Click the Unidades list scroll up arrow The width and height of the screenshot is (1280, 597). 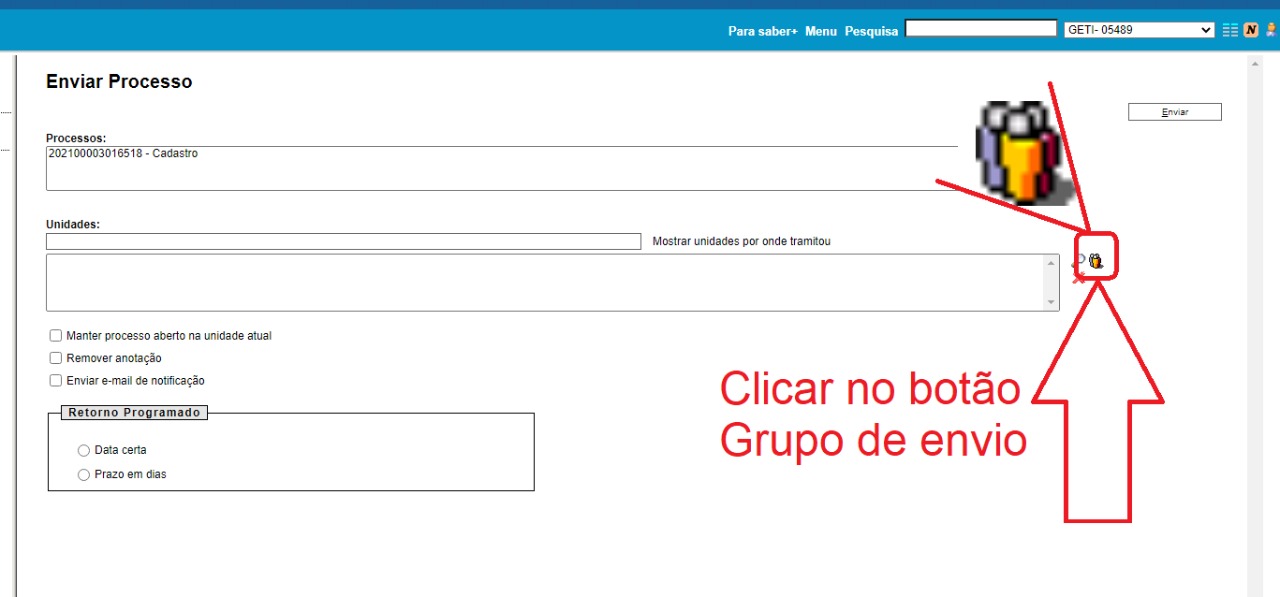click(x=1051, y=264)
